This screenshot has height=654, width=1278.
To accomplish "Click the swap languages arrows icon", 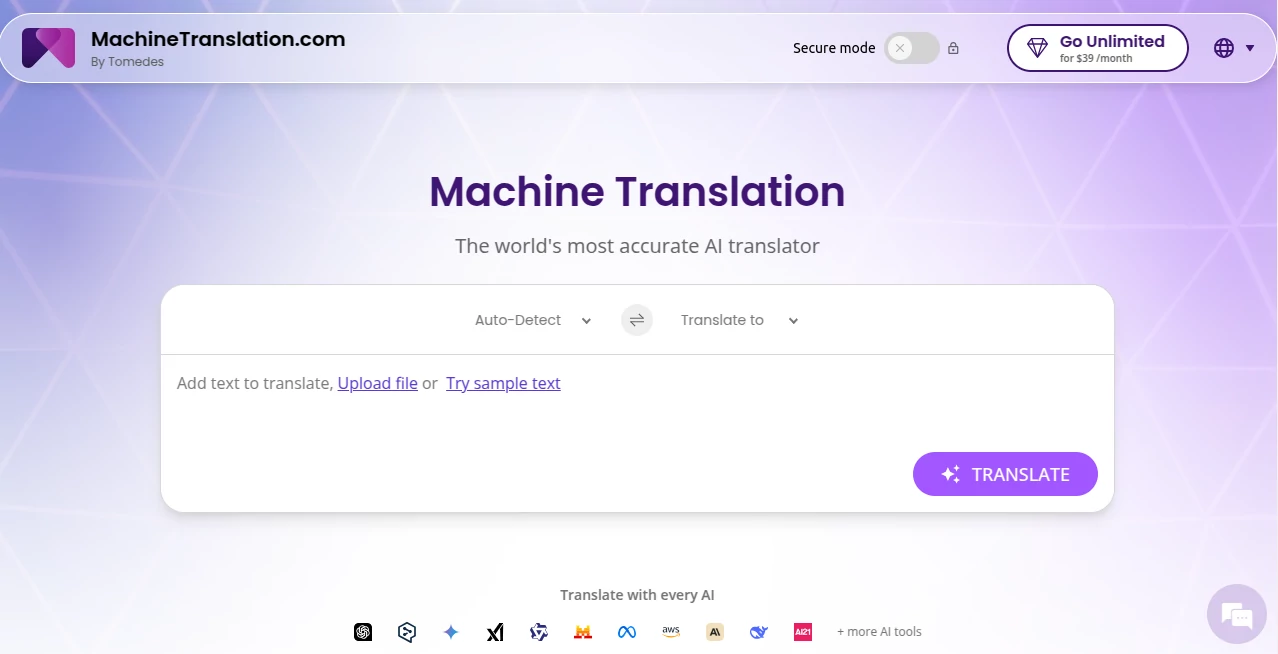I will 636,320.
